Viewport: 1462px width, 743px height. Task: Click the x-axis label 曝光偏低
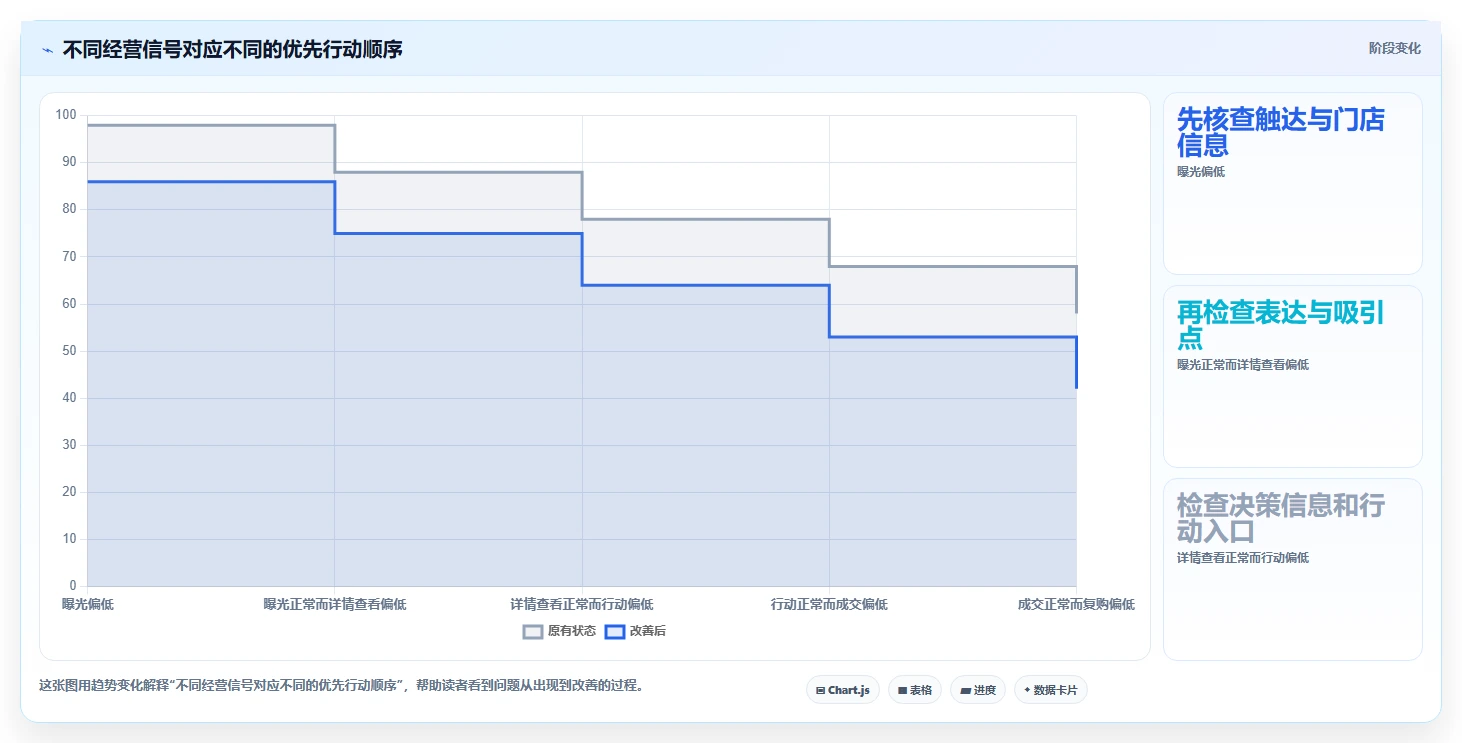coord(88,604)
